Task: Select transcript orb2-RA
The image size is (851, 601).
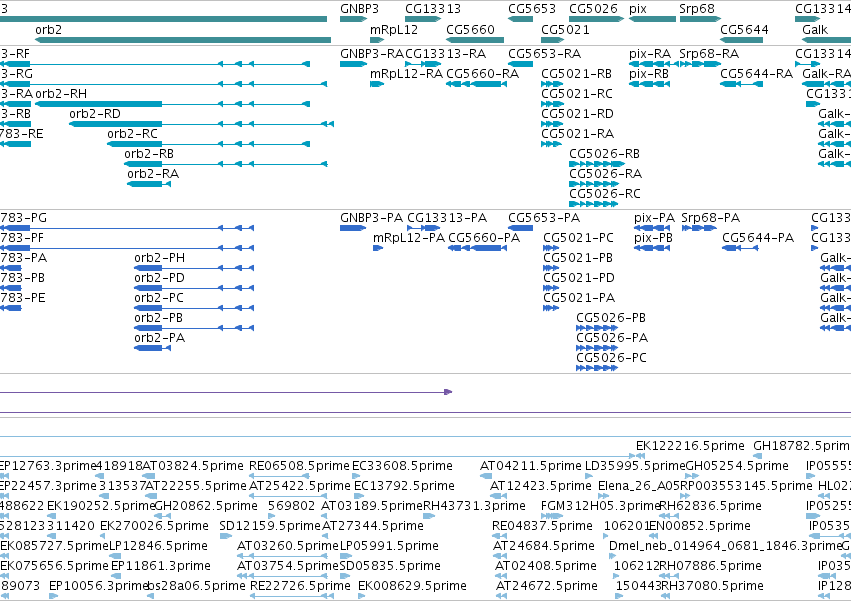Action: 153,174
